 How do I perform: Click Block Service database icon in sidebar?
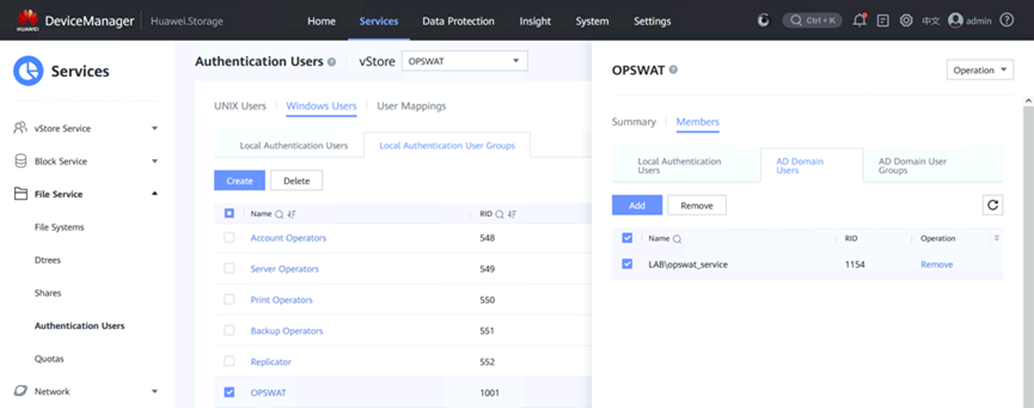coord(20,161)
